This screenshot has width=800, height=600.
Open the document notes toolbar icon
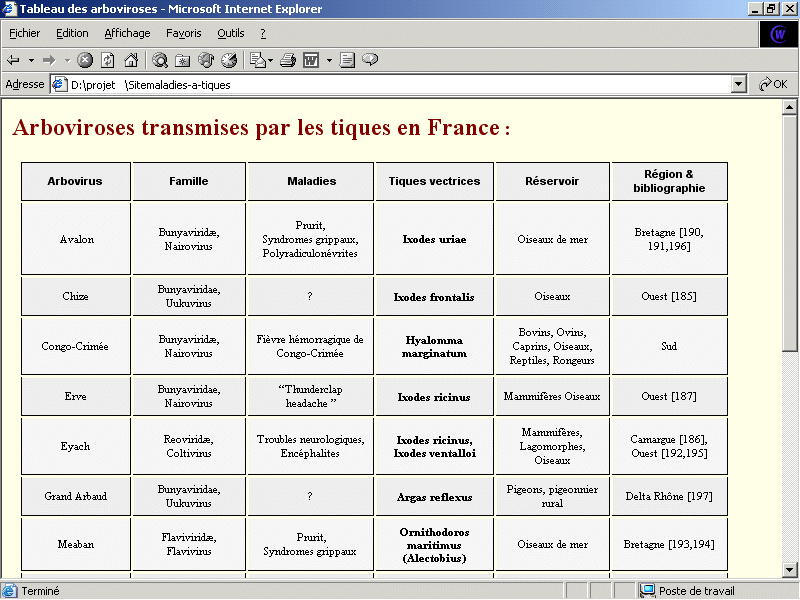point(347,60)
